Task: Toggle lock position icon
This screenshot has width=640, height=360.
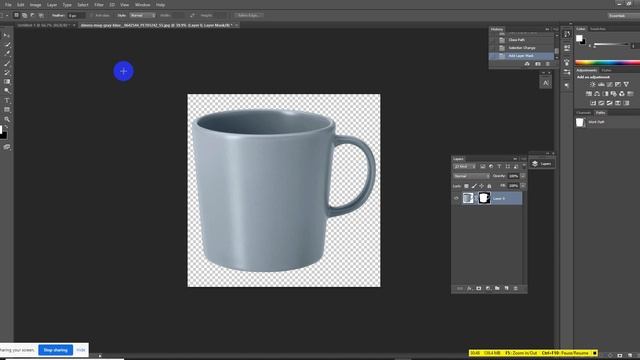Action: 482,186
